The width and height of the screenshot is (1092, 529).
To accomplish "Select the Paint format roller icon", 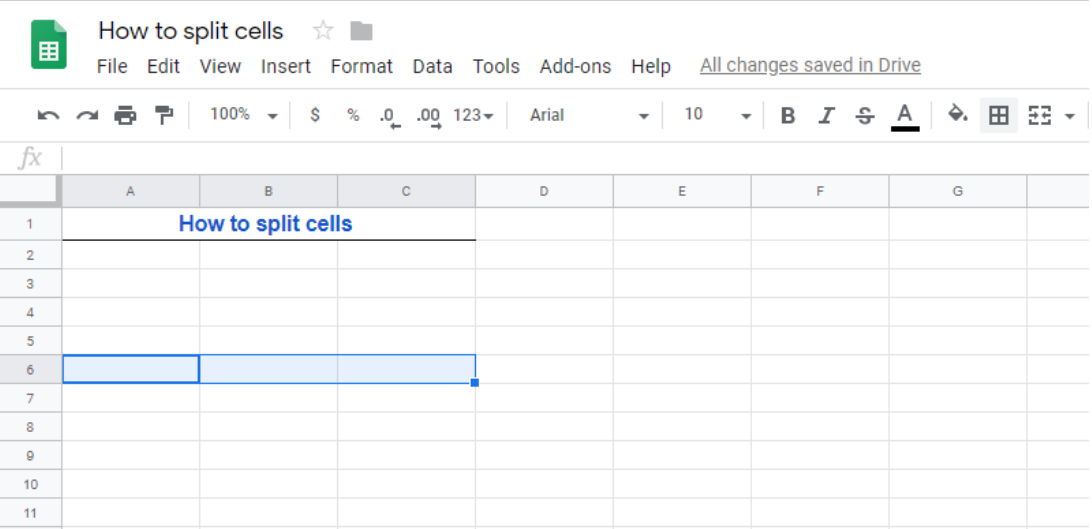I will click(x=164, y=116).
